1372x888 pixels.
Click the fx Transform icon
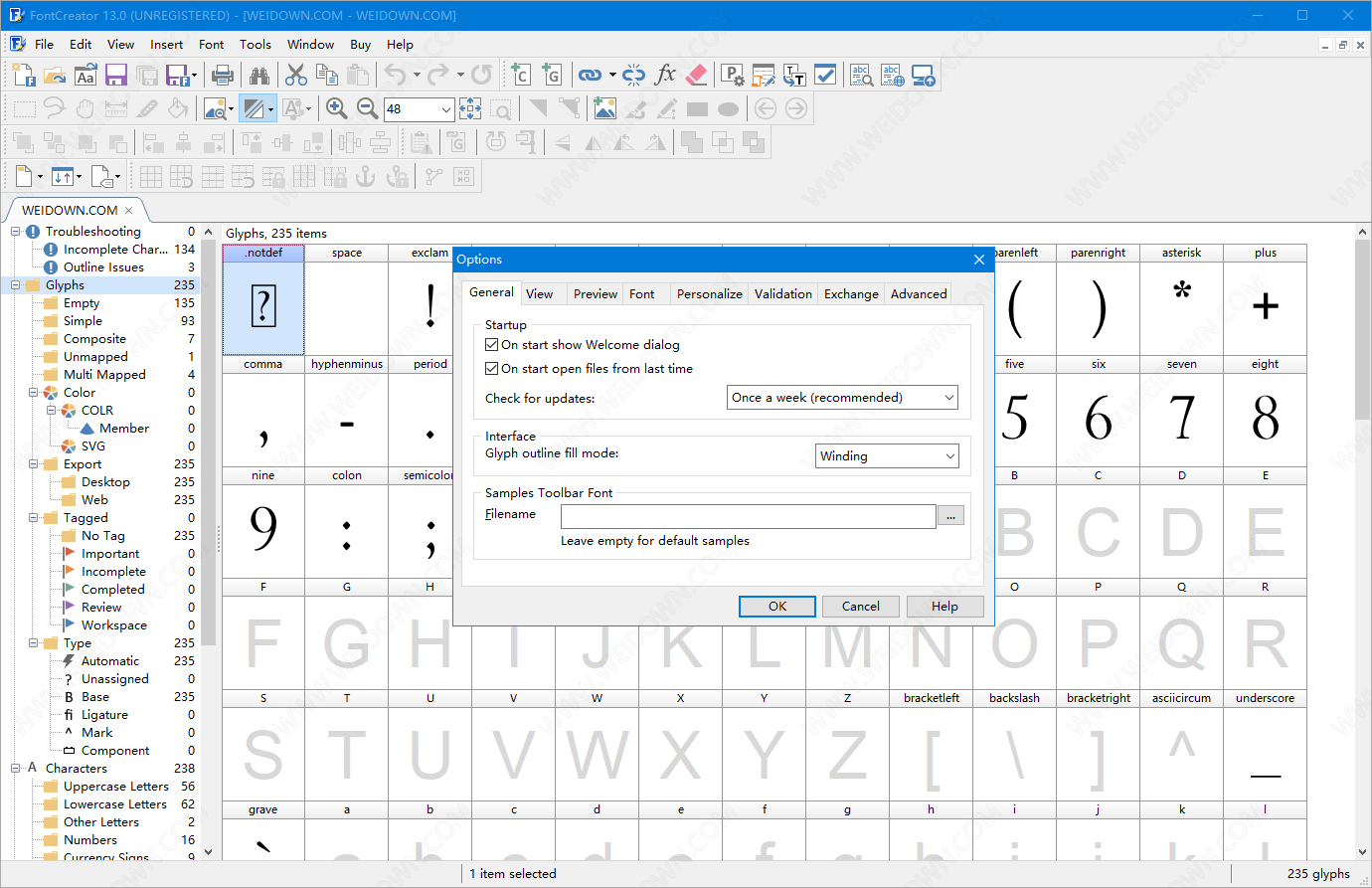click(x=666, y=75)
